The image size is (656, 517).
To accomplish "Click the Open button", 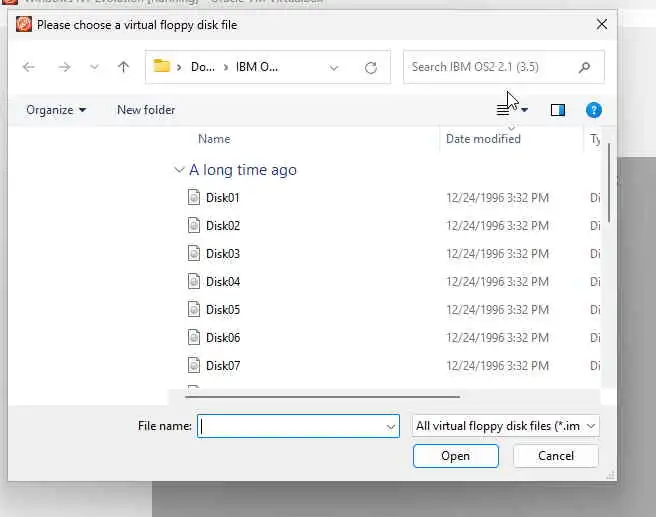I will tap(456, 456).
